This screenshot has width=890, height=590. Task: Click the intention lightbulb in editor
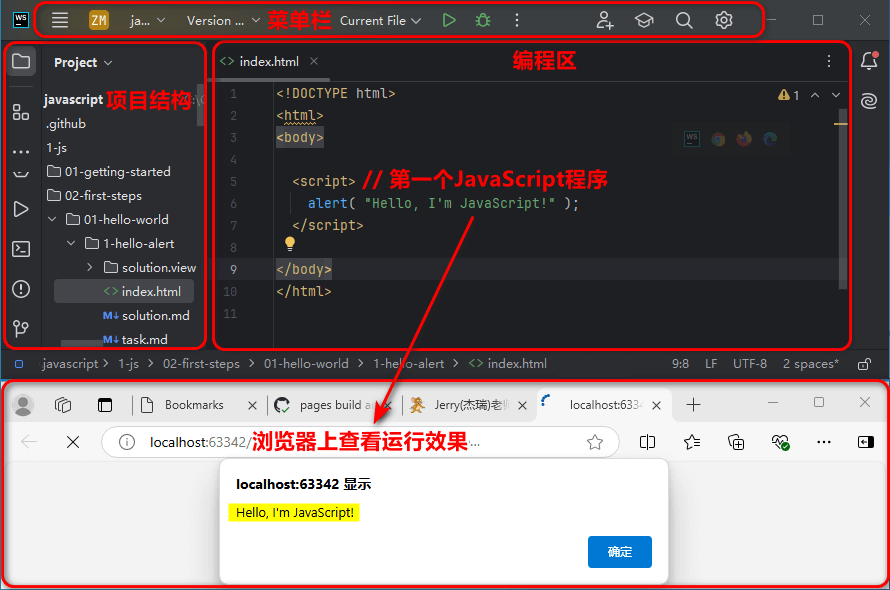[x=290, y=243]
